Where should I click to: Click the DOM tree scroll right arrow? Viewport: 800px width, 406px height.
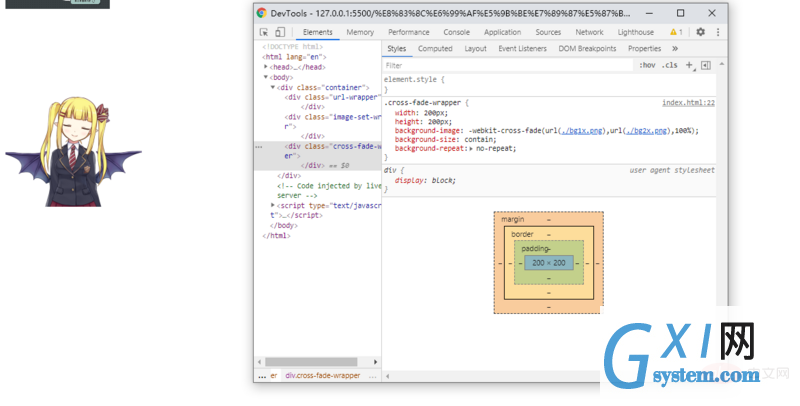click(376, 362)
